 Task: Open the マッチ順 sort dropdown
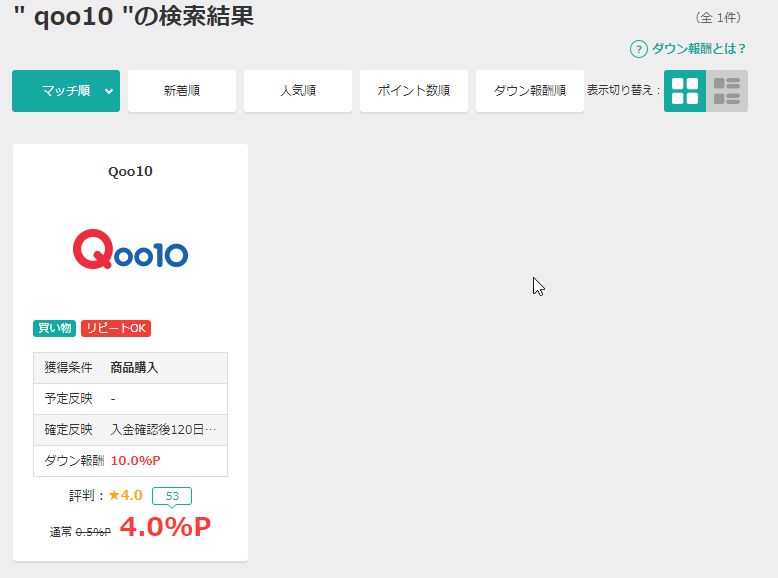(x=66, y=91)
